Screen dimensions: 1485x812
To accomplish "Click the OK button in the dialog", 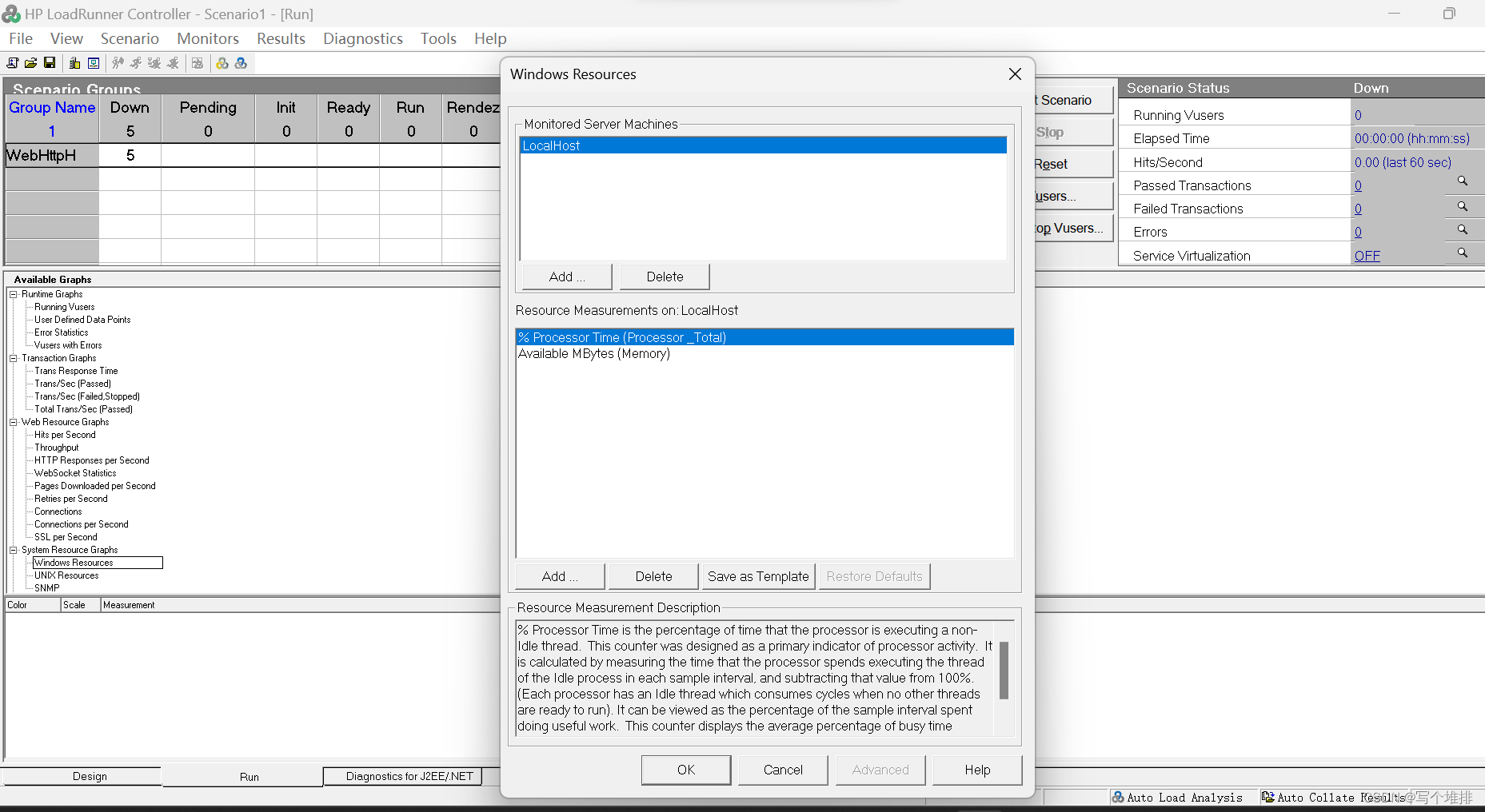I will coord(686,770).
